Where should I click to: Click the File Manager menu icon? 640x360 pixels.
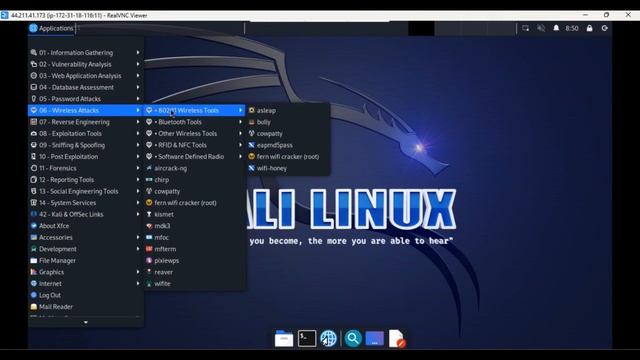(34, 260)
